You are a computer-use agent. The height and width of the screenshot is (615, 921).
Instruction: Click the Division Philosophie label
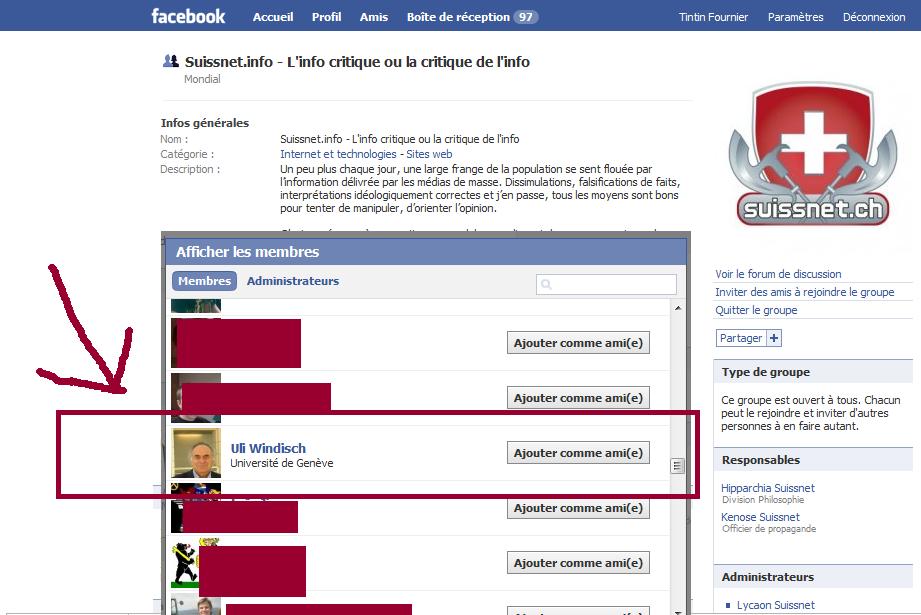click(763, 500)
